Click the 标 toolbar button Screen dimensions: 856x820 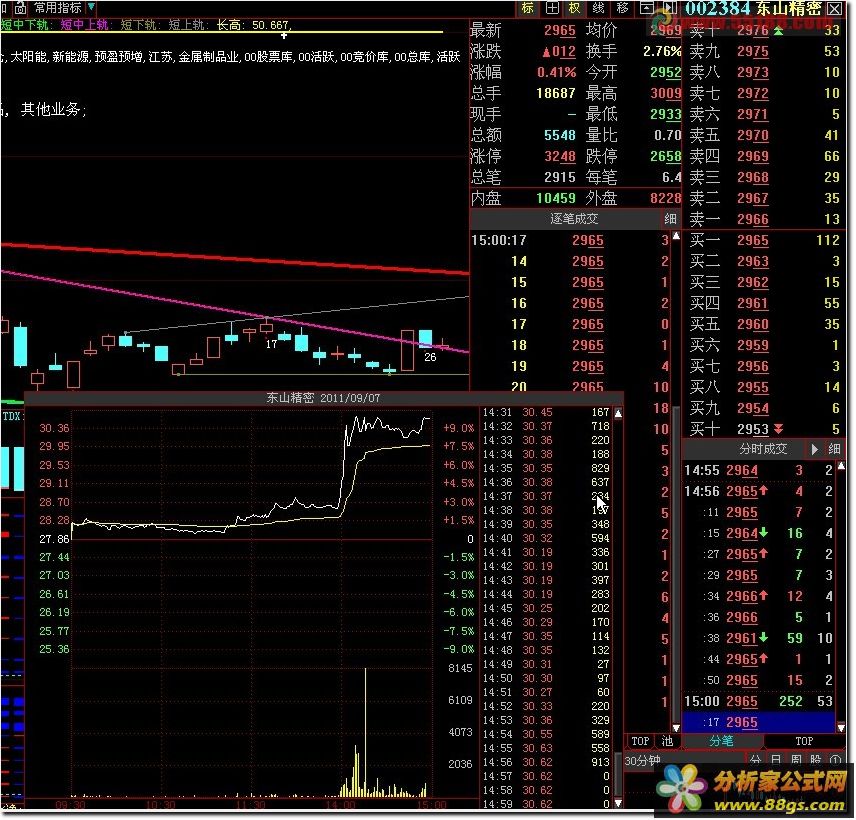click(x=527, y=8)
